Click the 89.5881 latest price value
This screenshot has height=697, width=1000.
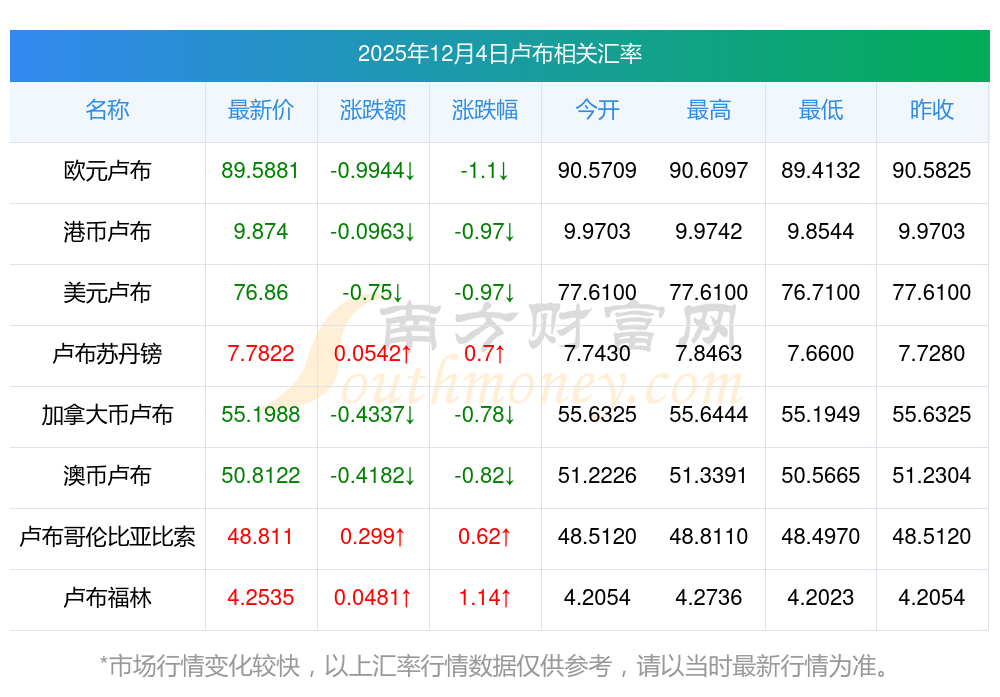tap(260, 171)
